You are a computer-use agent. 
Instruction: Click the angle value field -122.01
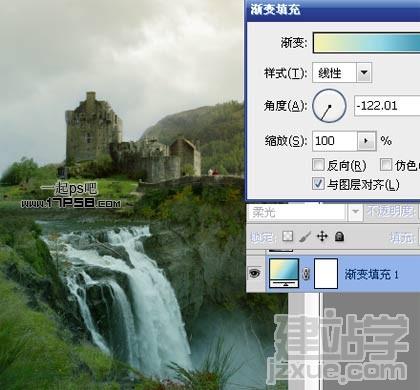tap(387, 106)
